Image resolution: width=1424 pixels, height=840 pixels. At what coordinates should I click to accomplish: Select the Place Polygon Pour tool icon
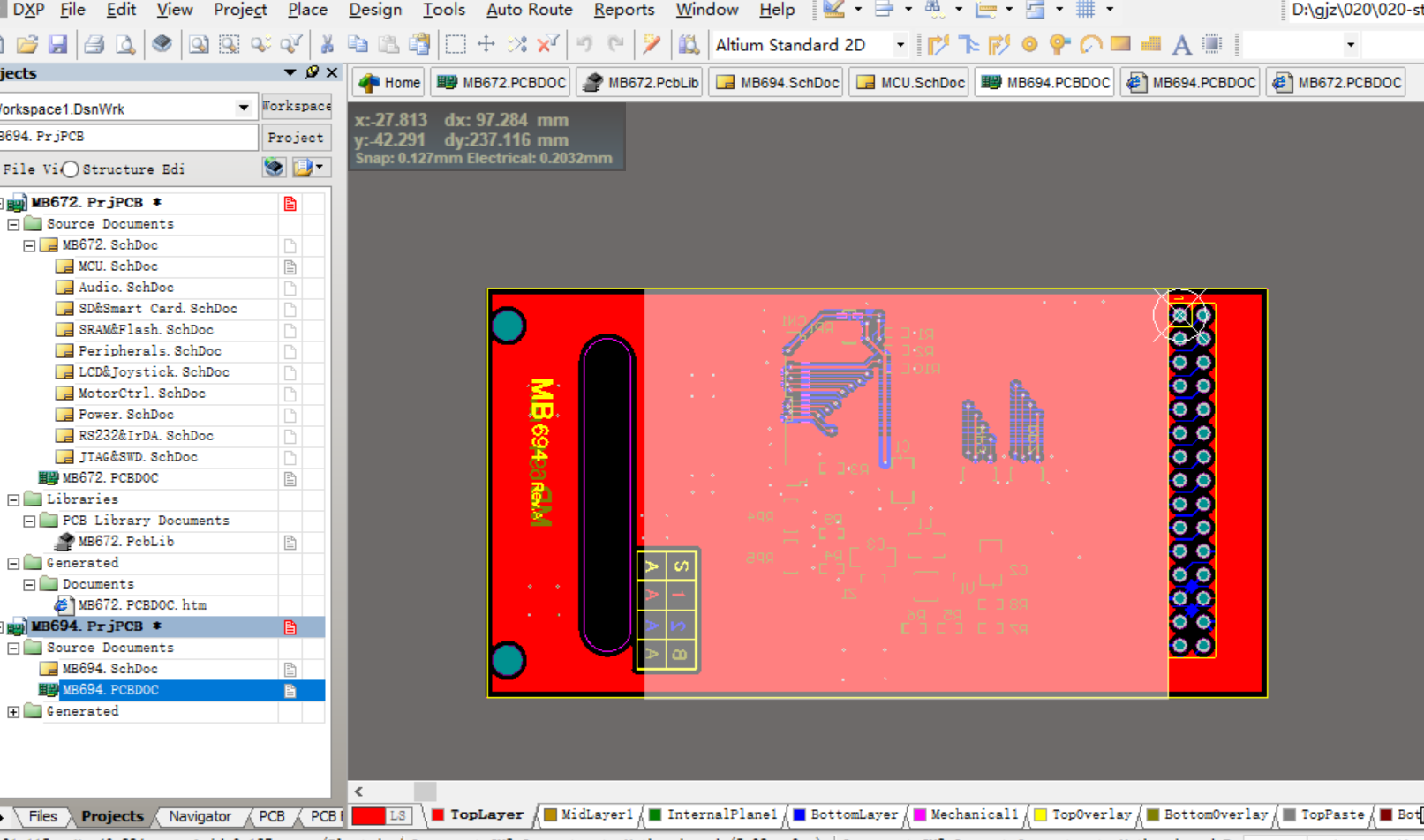(x=1150, y=44)
